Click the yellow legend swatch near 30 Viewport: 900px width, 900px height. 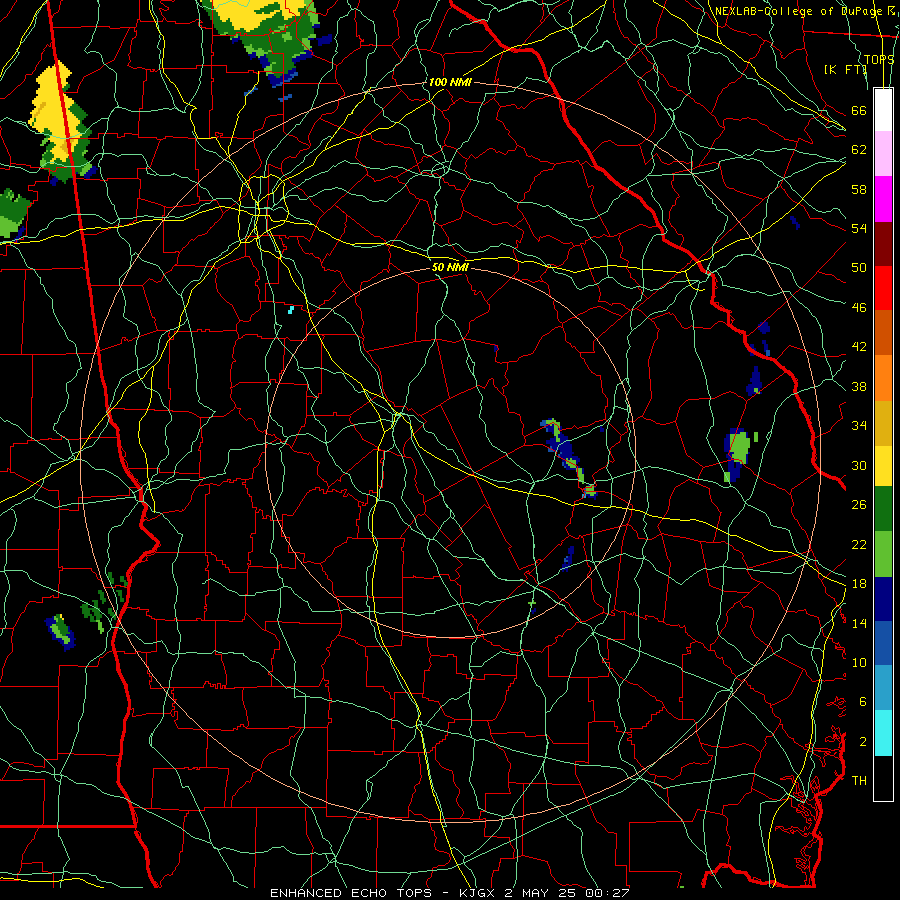point(883,465)
